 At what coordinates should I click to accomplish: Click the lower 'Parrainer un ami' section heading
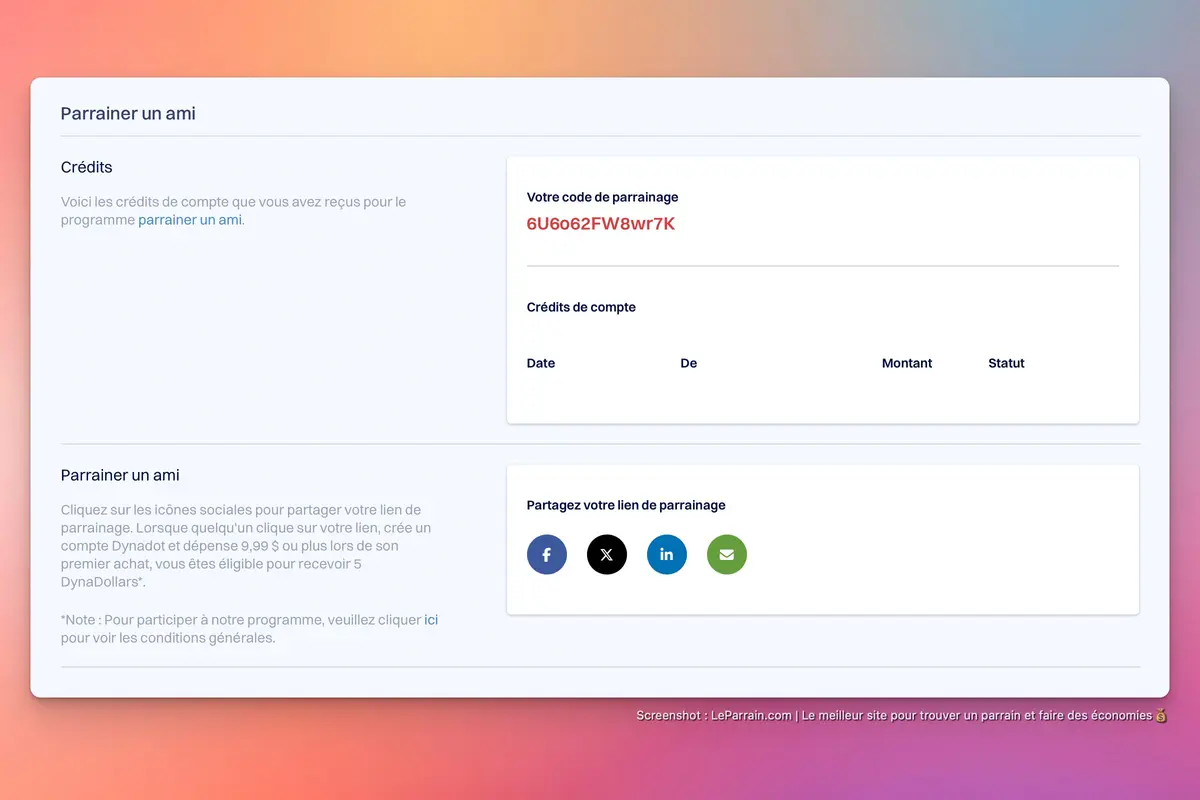pos(120,475)
